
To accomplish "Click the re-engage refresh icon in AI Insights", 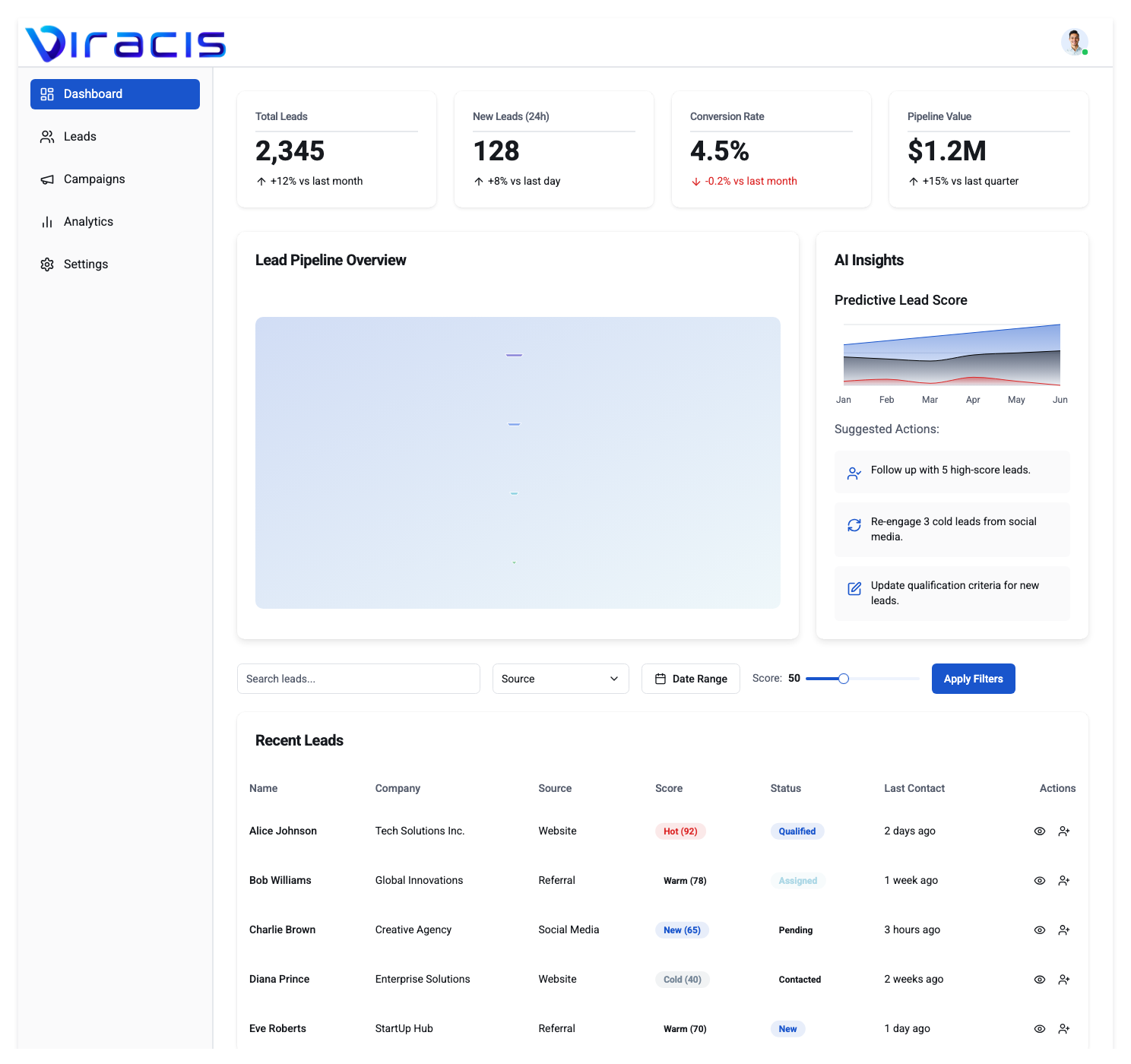I will coord(854,525).
